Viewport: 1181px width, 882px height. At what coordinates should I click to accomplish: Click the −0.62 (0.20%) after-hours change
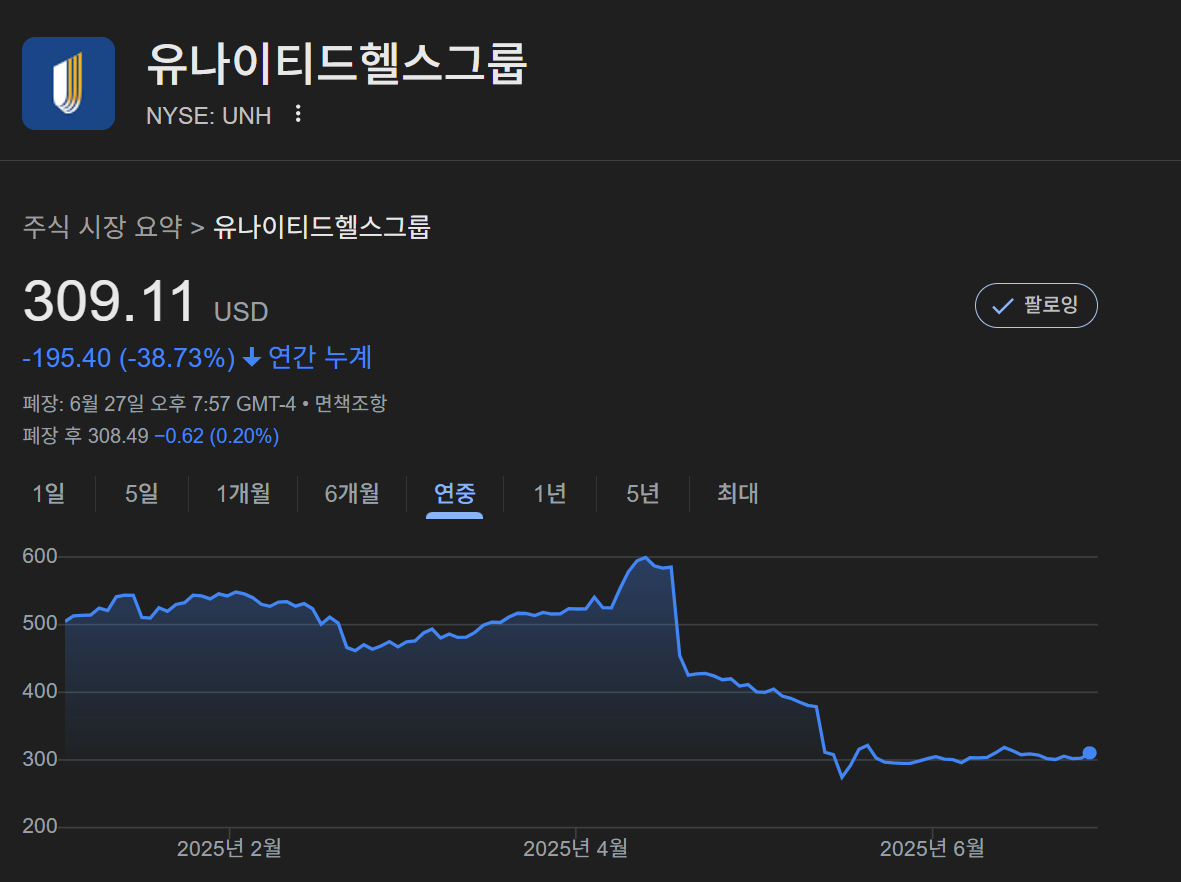pos(217,436)
